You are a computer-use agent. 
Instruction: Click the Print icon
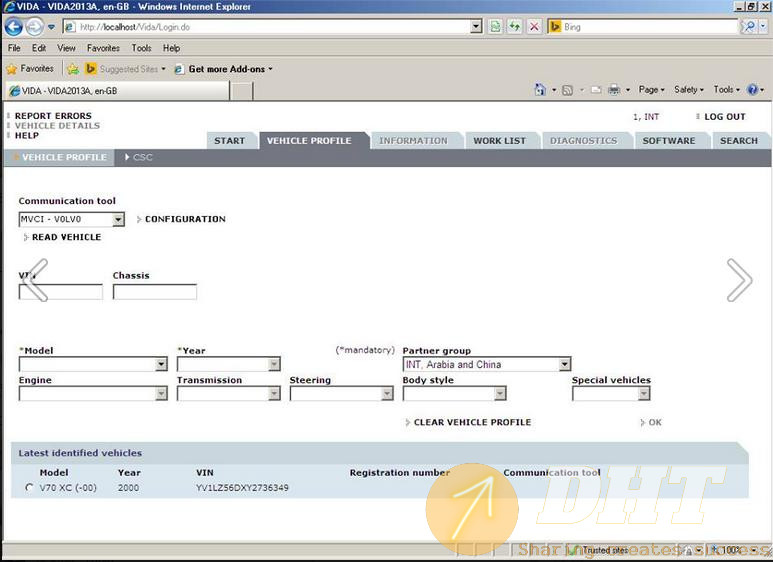coord(614,90)
